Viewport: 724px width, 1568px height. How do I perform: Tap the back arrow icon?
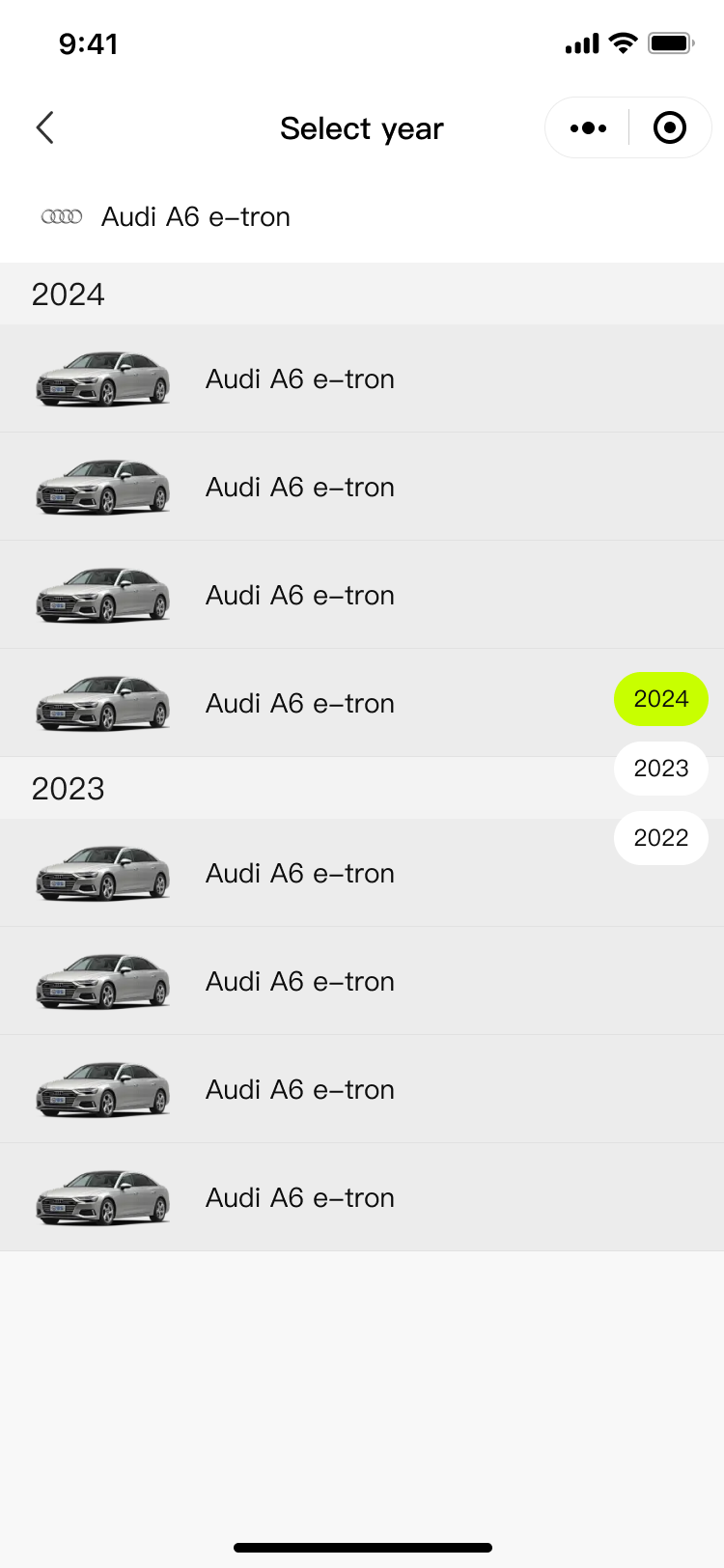[x=44, y=127]
